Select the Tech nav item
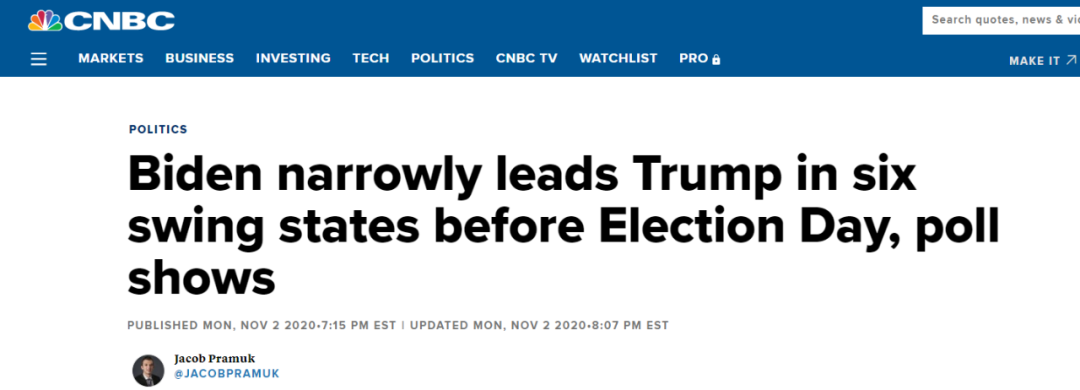 (x=371, y=59)
